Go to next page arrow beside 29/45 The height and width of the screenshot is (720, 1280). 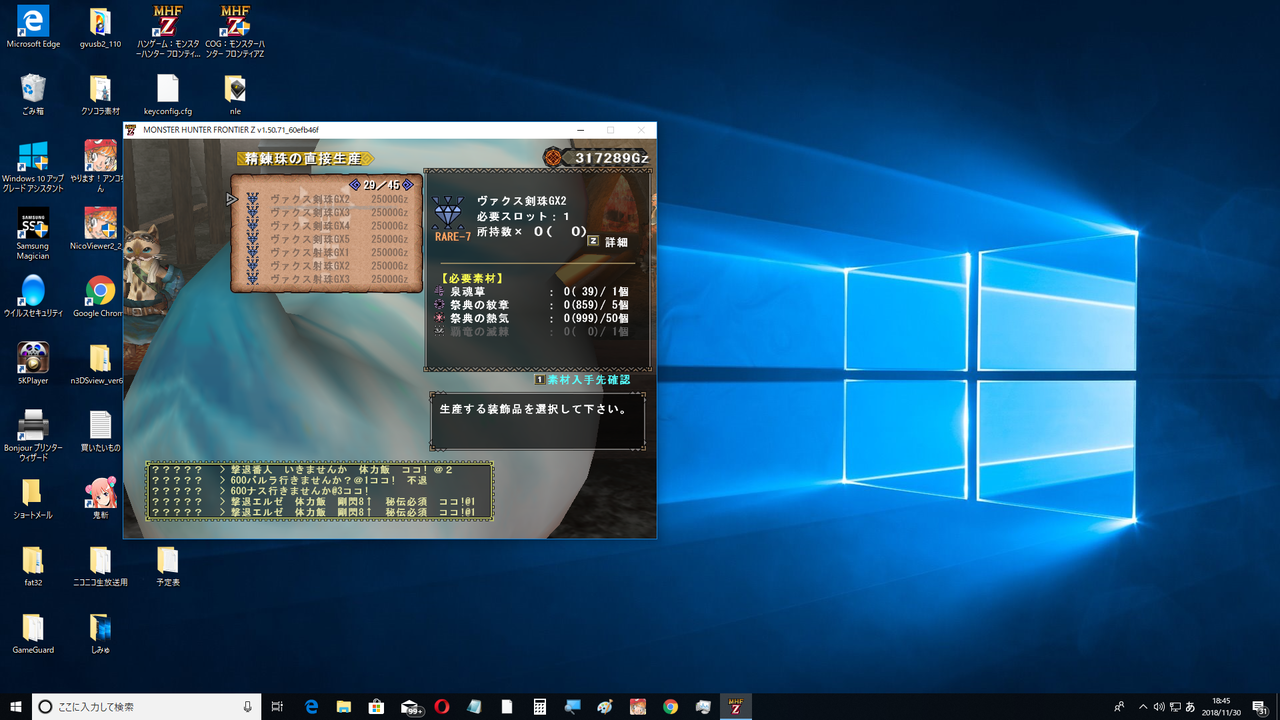coord(408,185)
